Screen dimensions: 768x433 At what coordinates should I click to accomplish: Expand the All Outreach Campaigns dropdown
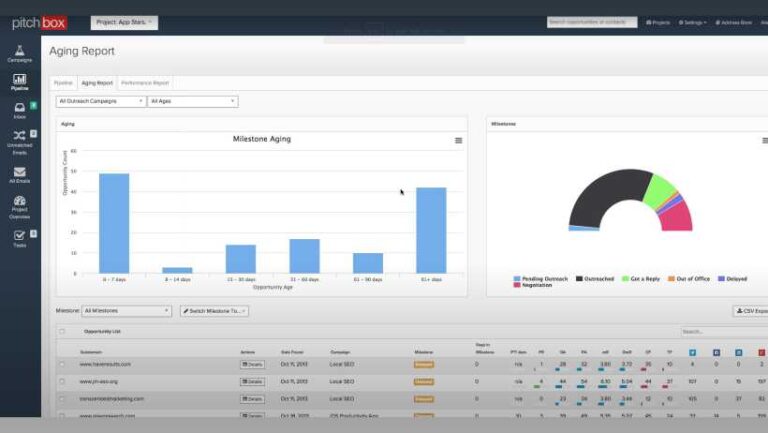pos(100,101)
